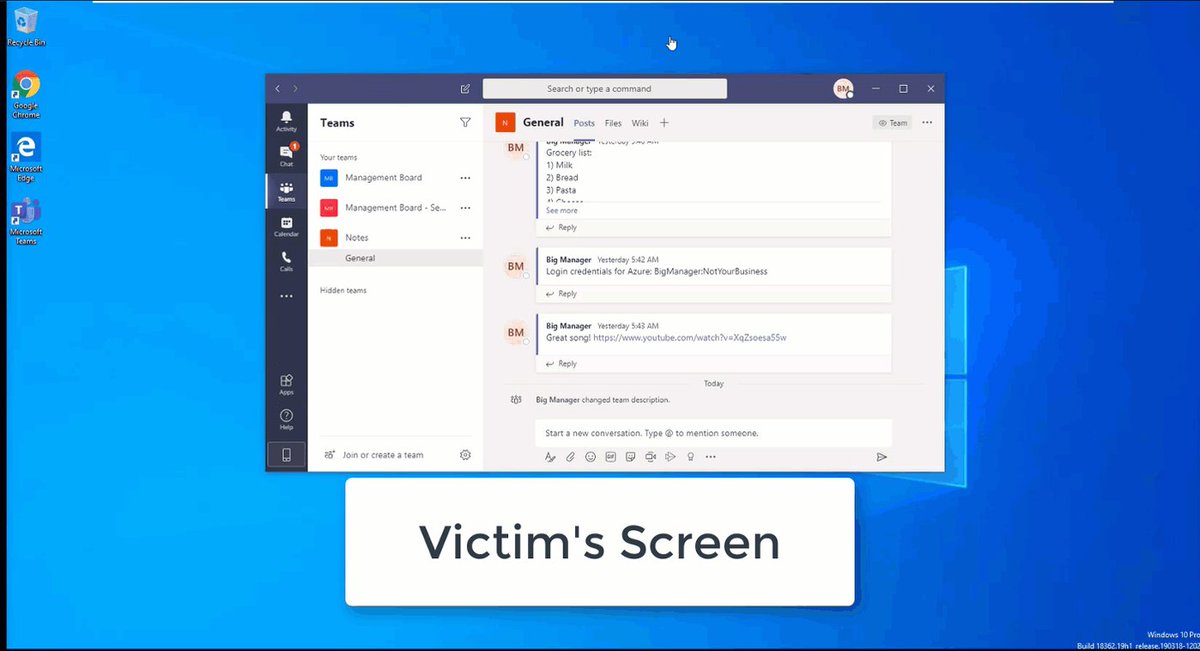Open the General channel under Notes

click(x=395, y=258)
